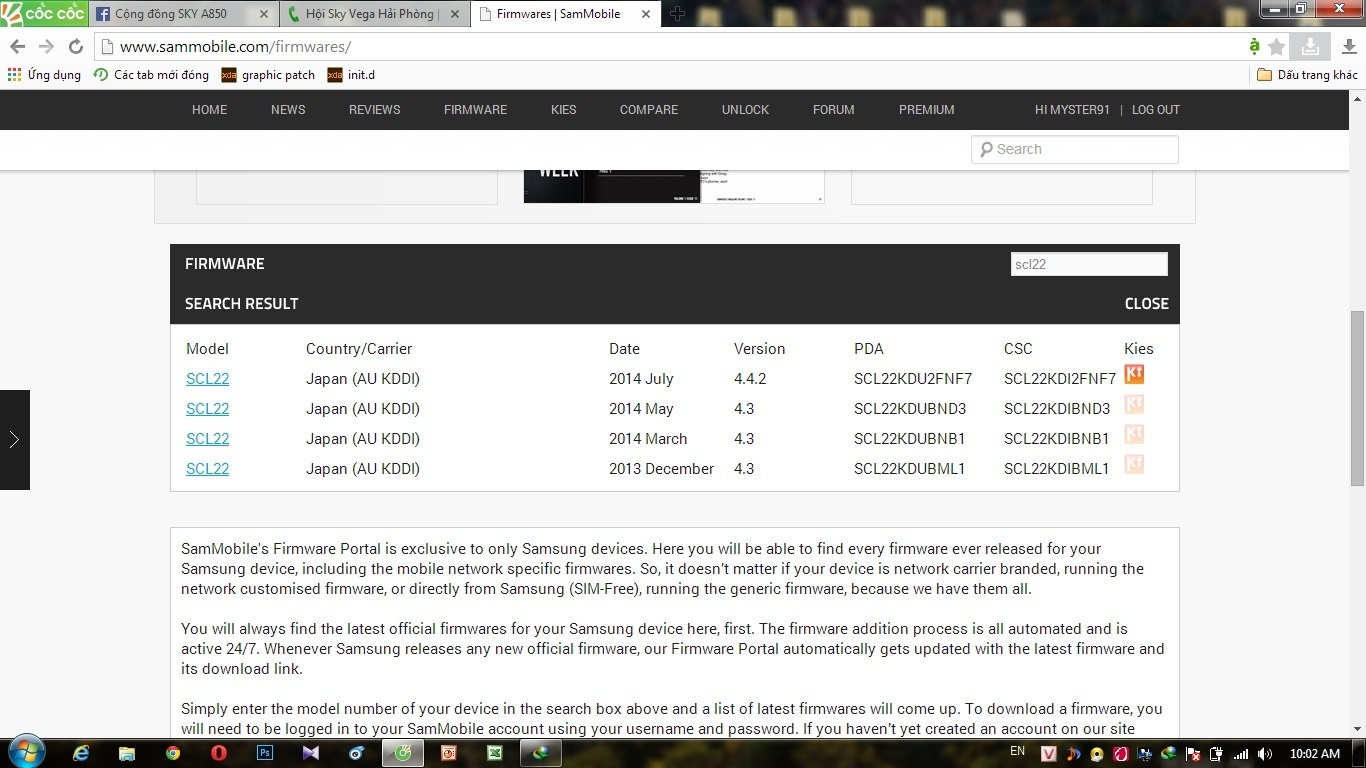Open a new browser tab with the plus button
Screen dimensions: 1366x768
click(x=677, y=14)
